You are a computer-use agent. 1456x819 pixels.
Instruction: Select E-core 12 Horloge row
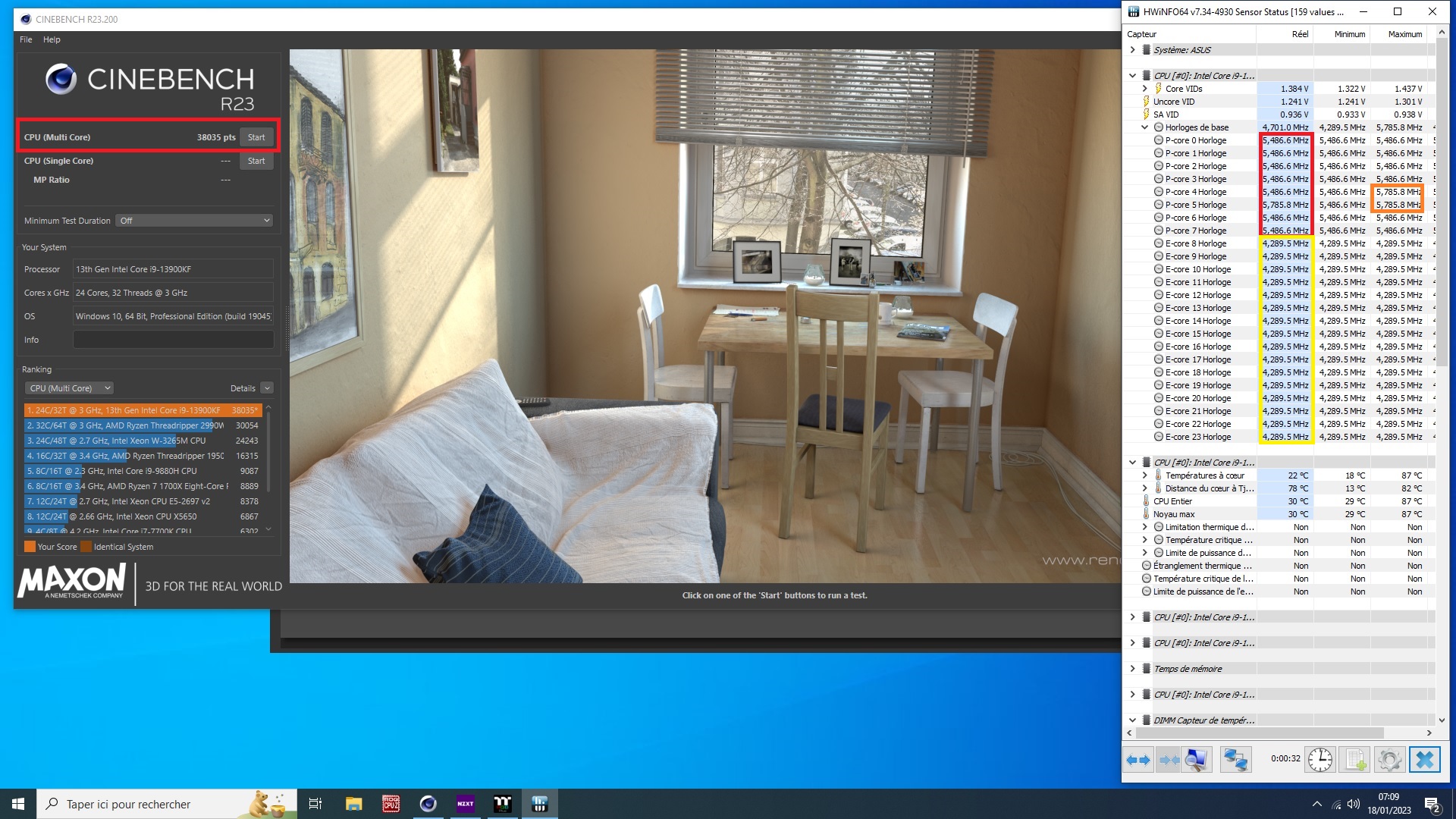tap(1279, 295)
